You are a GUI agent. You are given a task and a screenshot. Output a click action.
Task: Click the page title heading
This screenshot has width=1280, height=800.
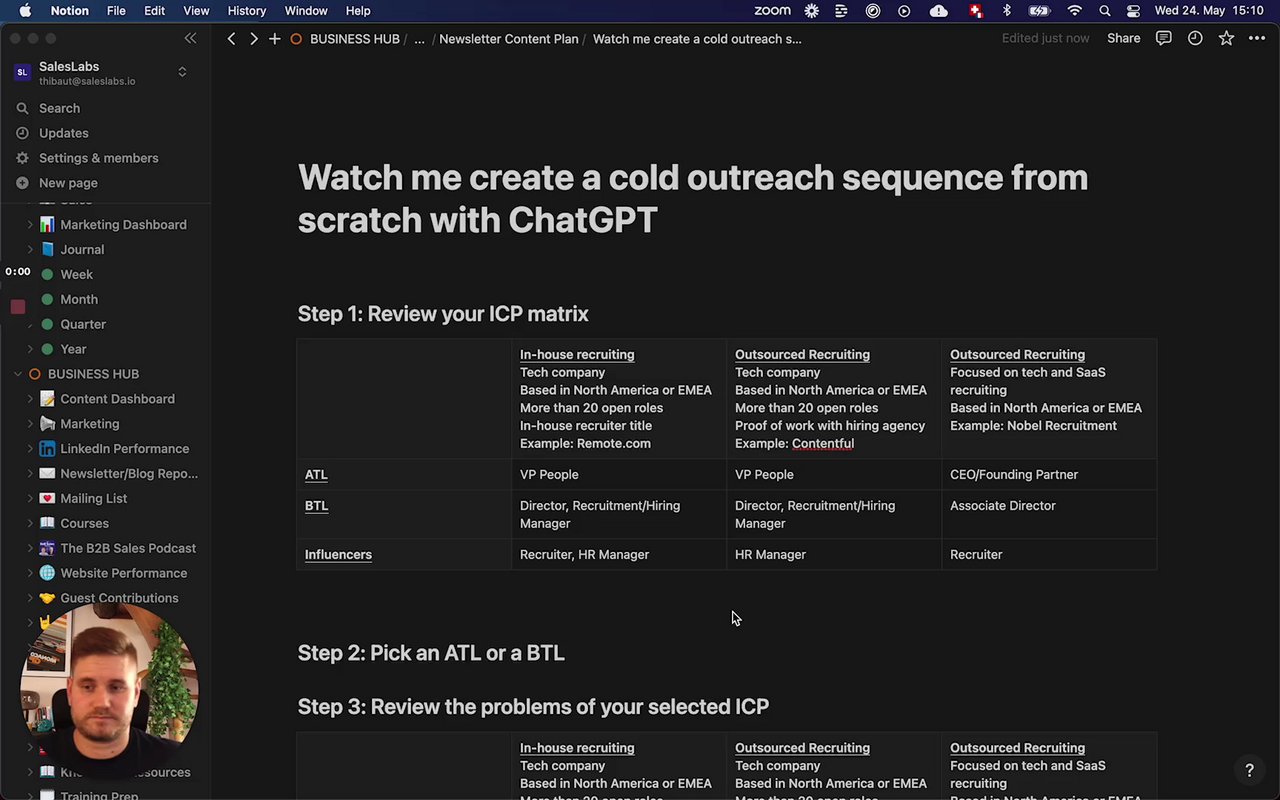[692, 198]
